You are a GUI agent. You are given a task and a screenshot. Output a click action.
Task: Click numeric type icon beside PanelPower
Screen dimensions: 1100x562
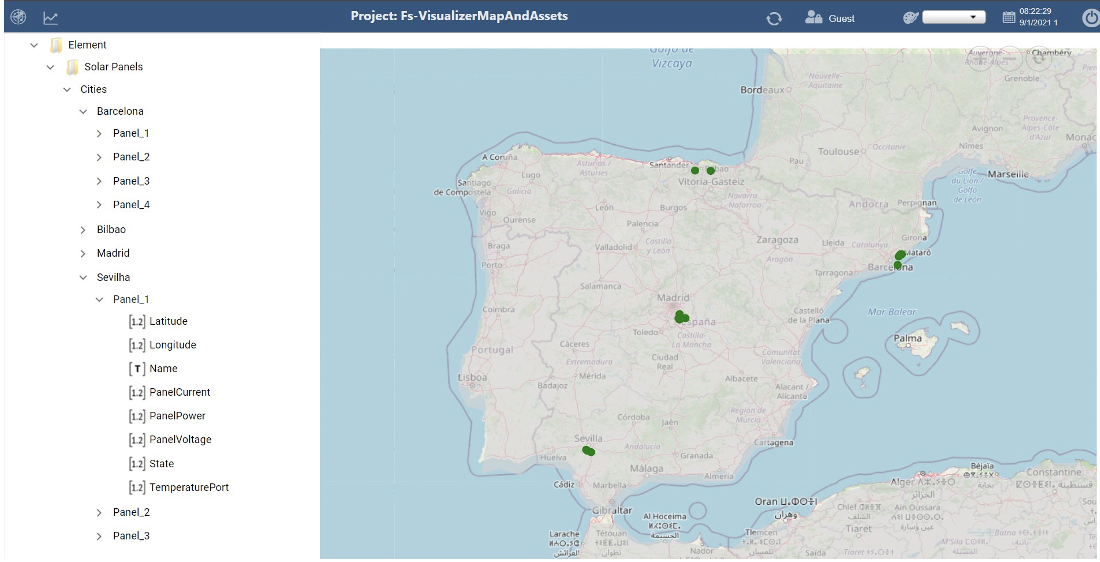[137, 416]
